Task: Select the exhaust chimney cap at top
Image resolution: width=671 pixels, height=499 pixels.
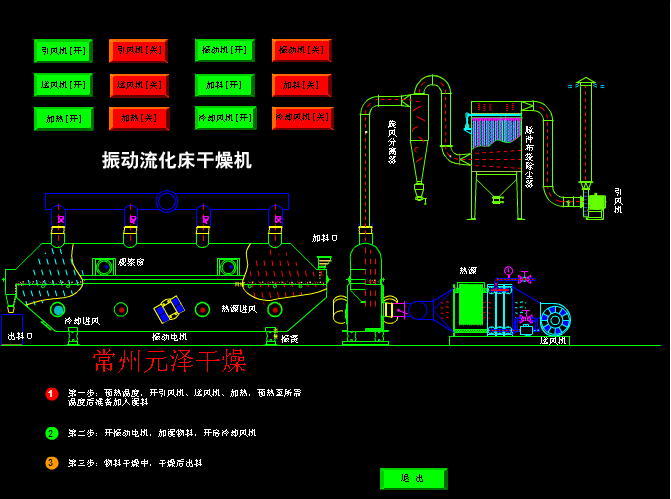Action: pyautogui.click(x=586, y=82)
